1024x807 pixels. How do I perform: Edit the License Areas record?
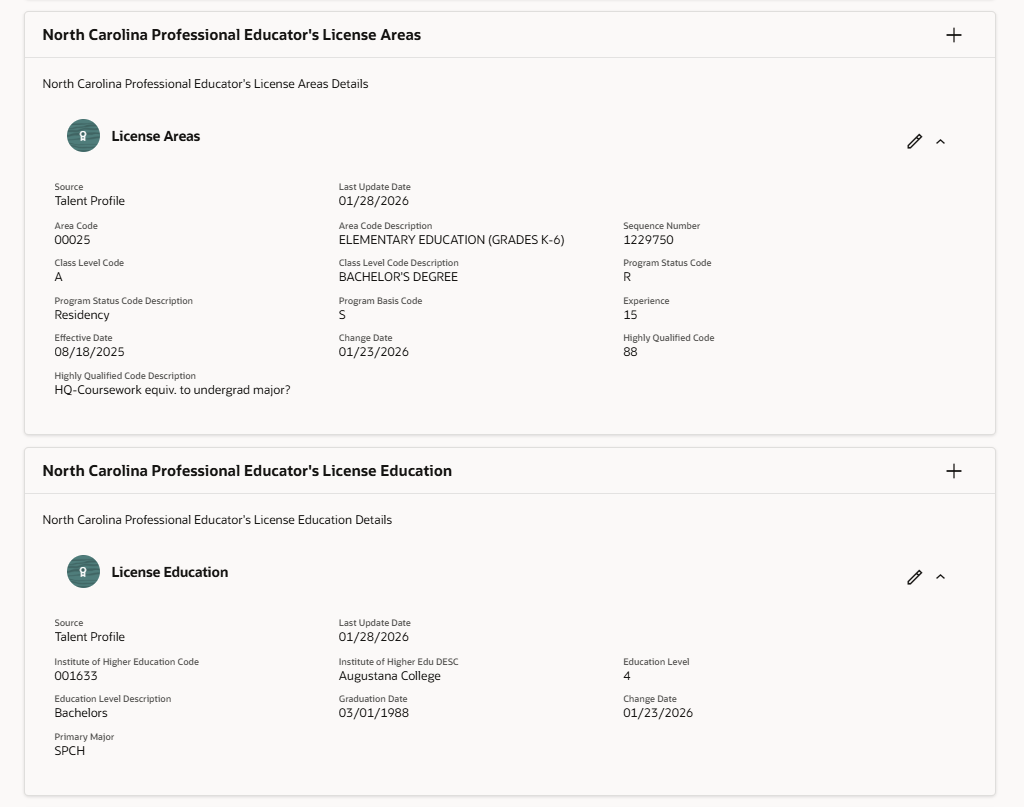[914, 142]
